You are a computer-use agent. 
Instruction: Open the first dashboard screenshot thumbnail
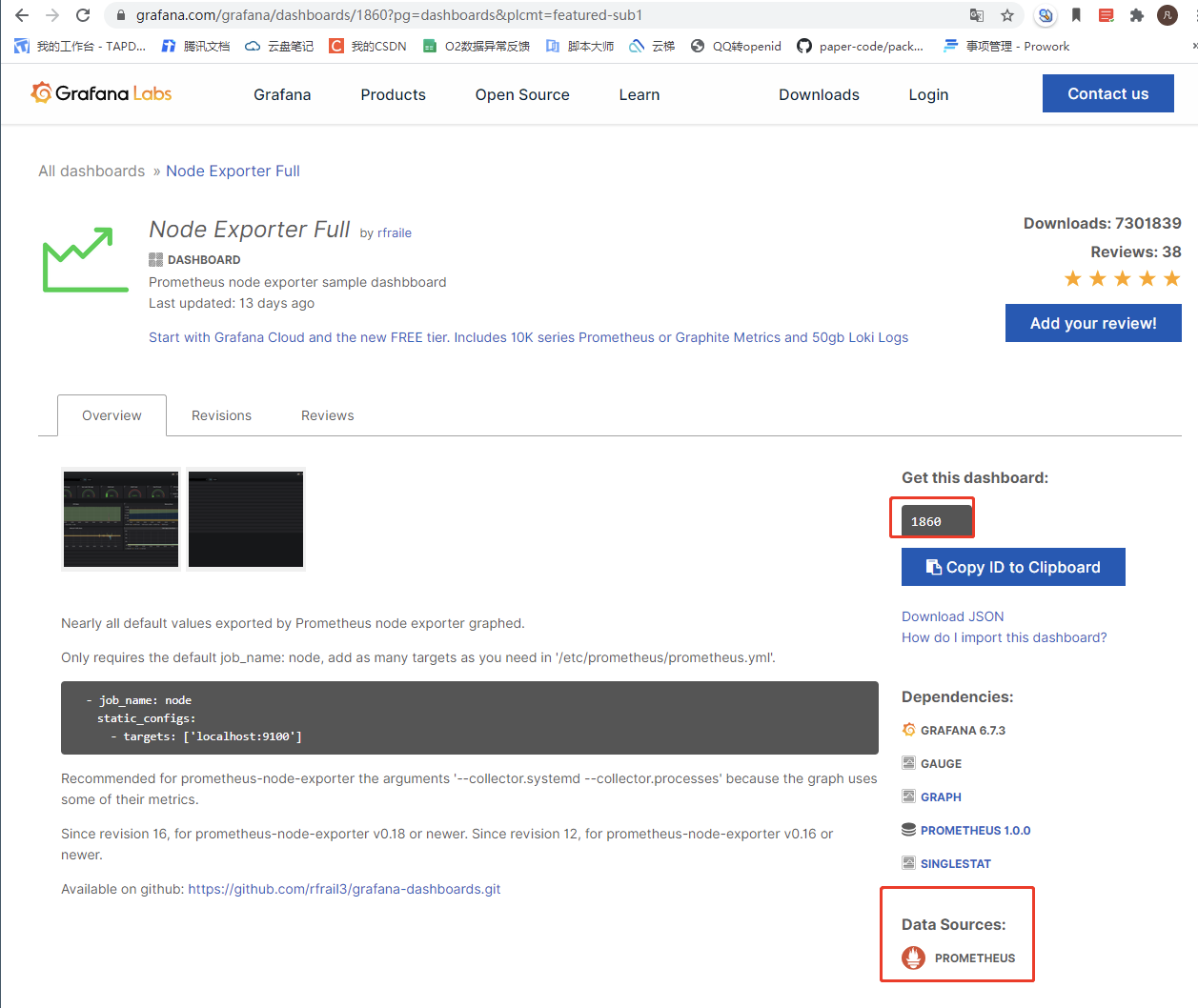121,519
